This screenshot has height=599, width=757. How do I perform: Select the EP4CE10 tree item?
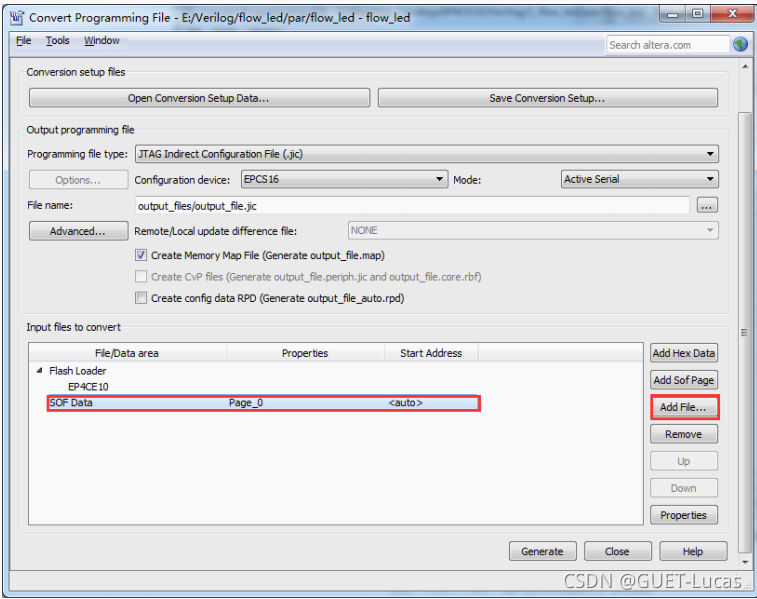[x=88, y=387]
